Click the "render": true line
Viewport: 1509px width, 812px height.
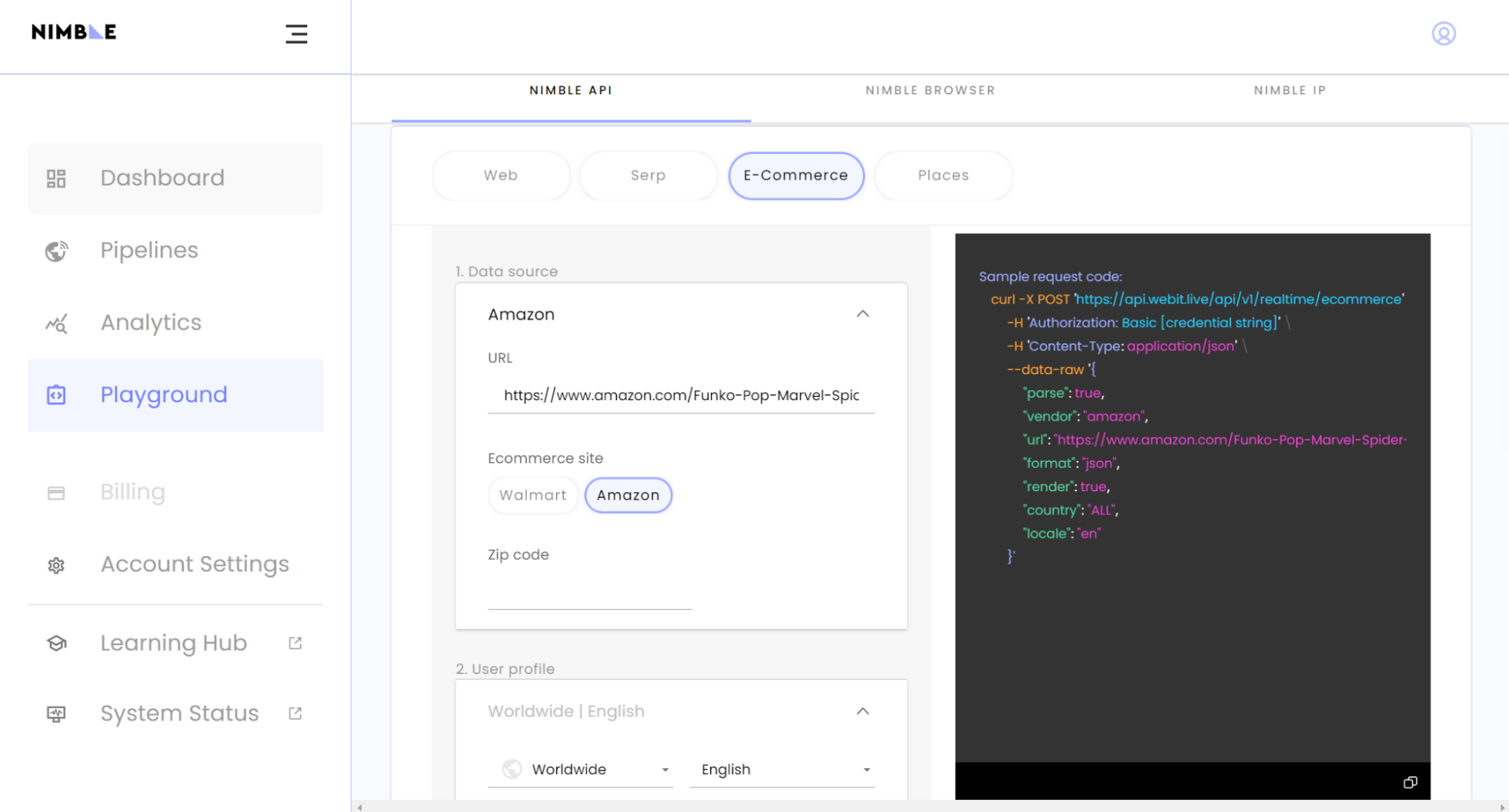1067,487
